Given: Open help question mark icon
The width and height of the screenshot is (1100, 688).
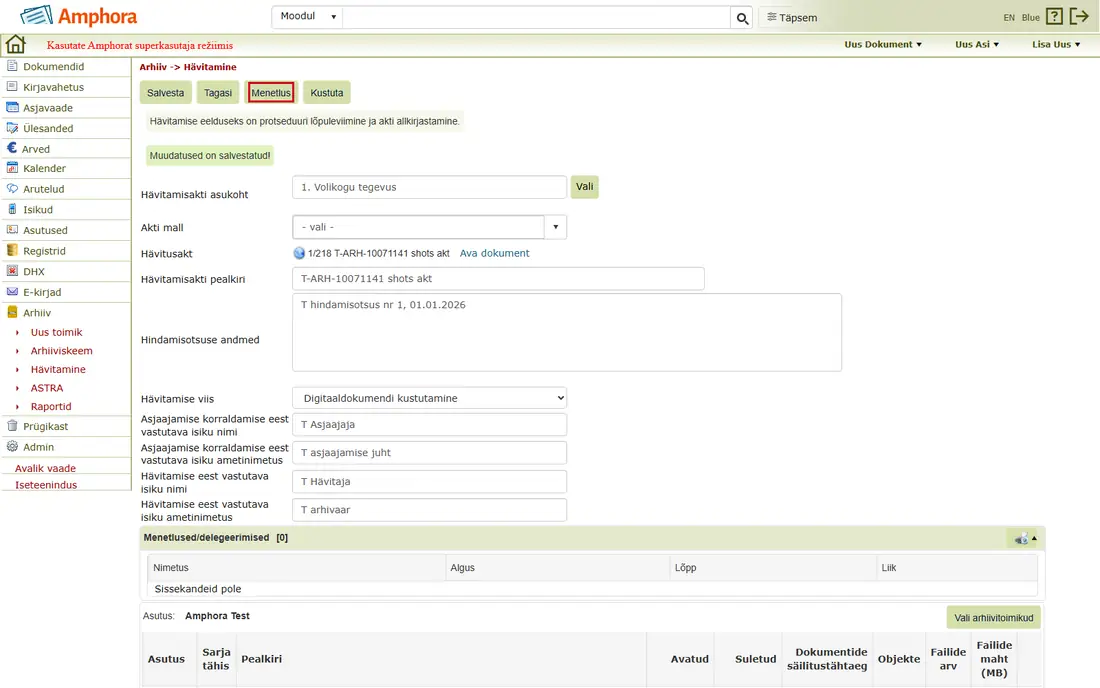Looking at the screenshot, I should point(1054,17).
